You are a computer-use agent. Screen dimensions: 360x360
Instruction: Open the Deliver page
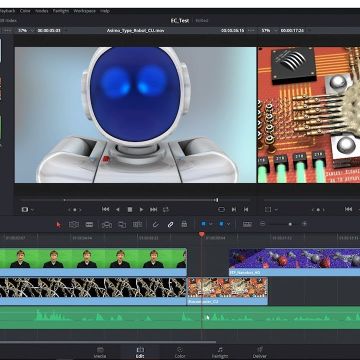tap(260, 352)
